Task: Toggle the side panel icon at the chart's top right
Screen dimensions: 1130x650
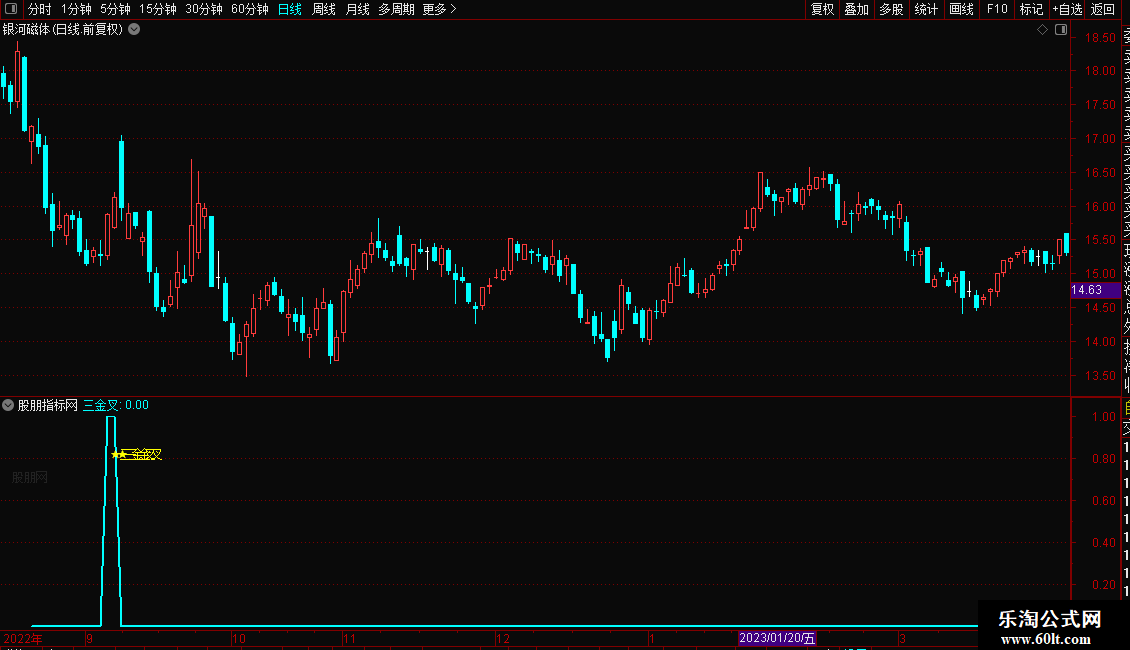Action: tap(1061, 30)
